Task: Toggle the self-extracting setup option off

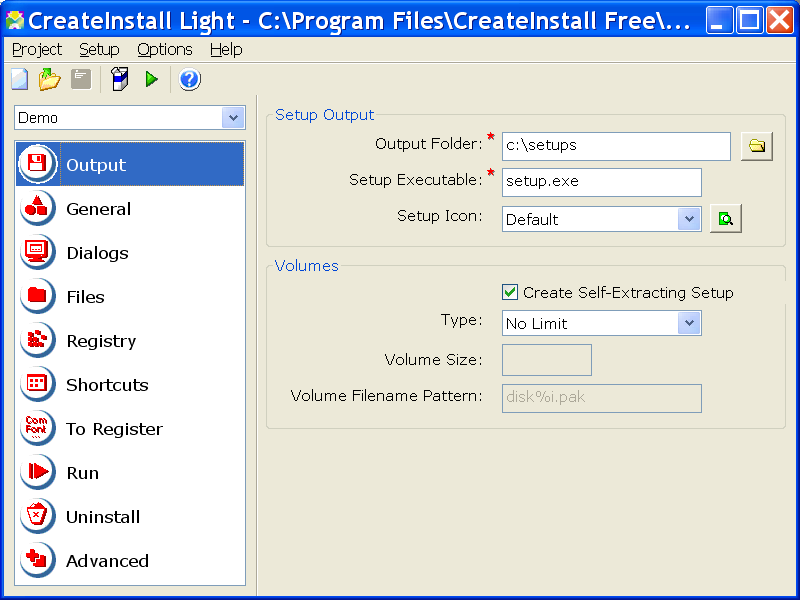Action: click(x=509, y=292)
